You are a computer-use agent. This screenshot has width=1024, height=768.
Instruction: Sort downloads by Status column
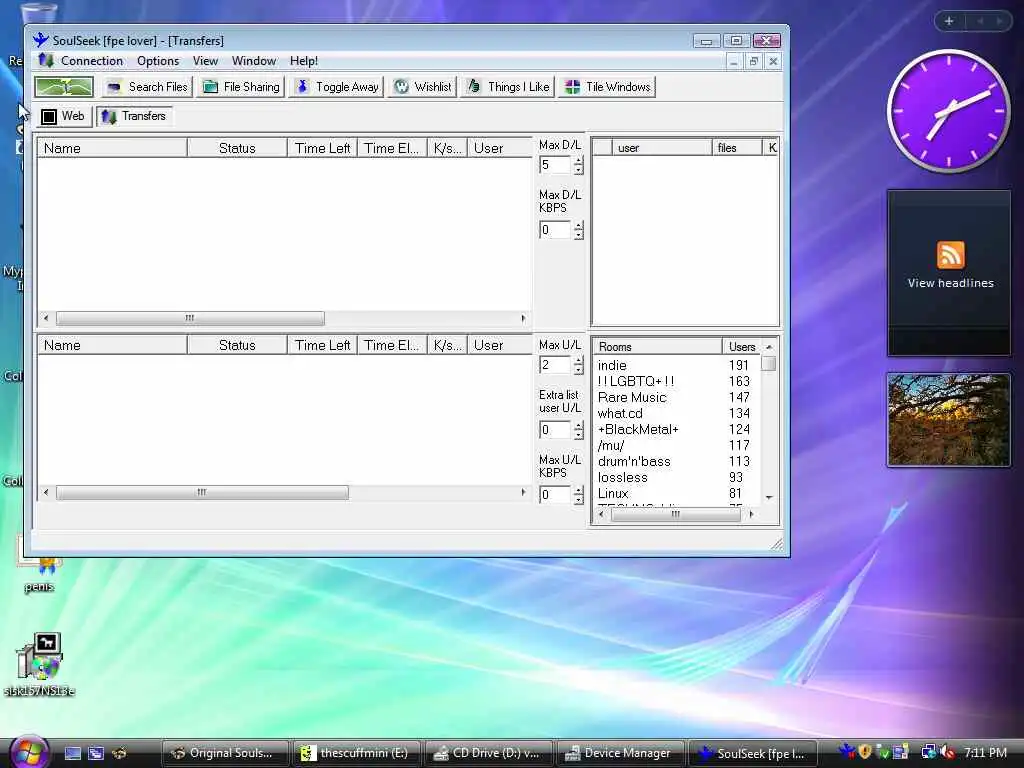click(x=237, y=148)
